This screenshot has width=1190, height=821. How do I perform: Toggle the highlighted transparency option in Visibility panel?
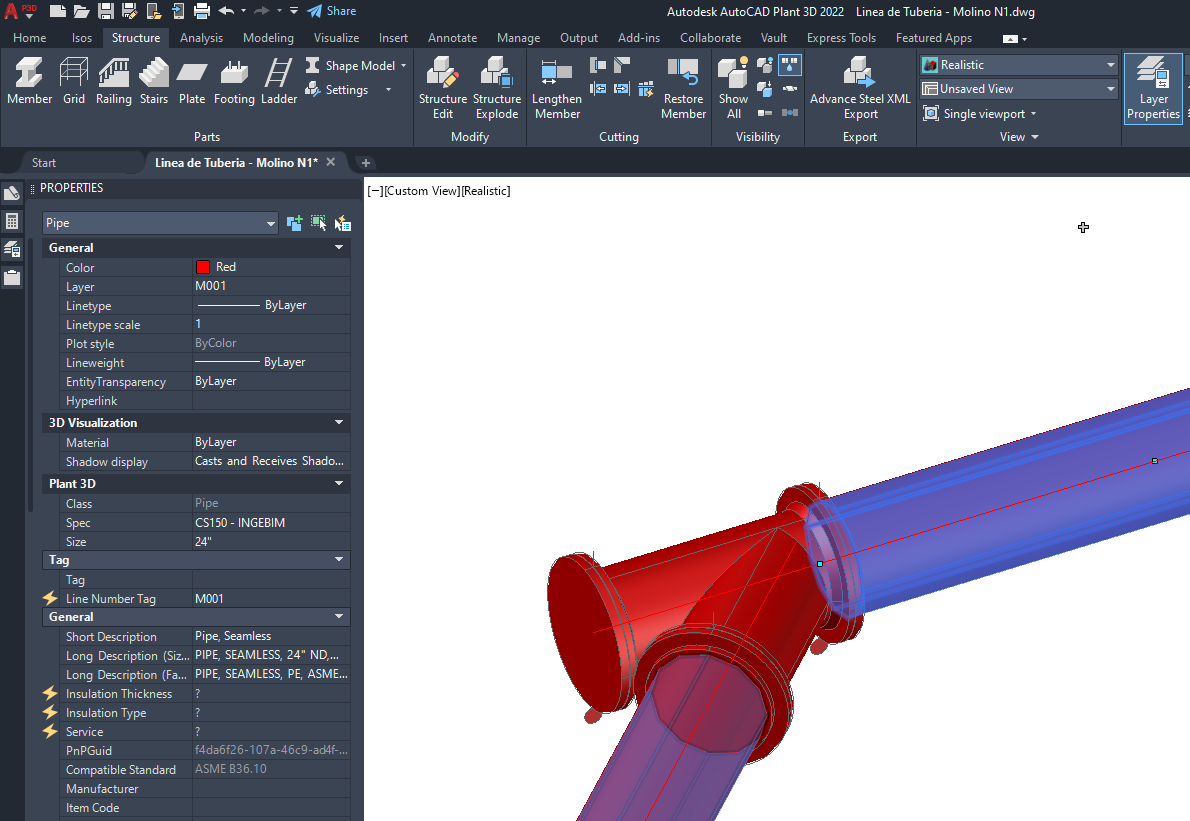tap(790, 66)
